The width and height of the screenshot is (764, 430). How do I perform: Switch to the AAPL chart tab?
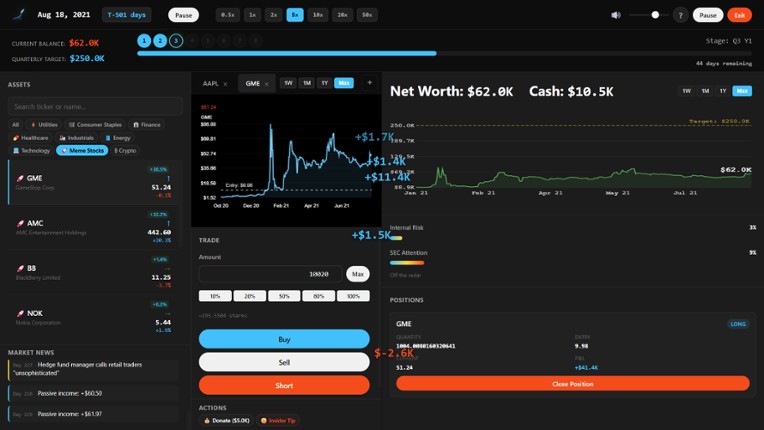tap(210, 84)
